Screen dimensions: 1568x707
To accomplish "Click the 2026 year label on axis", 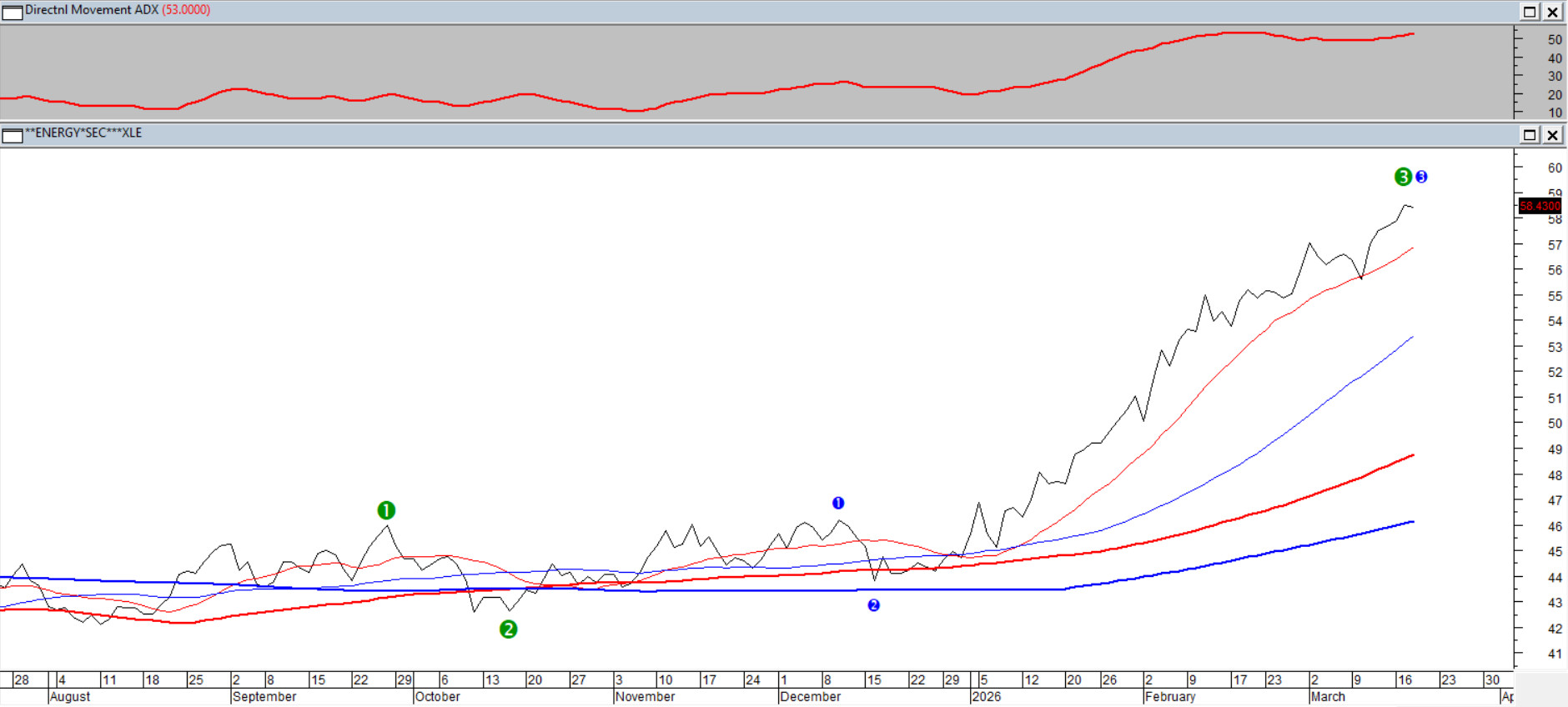I will [x=986, y=697].
